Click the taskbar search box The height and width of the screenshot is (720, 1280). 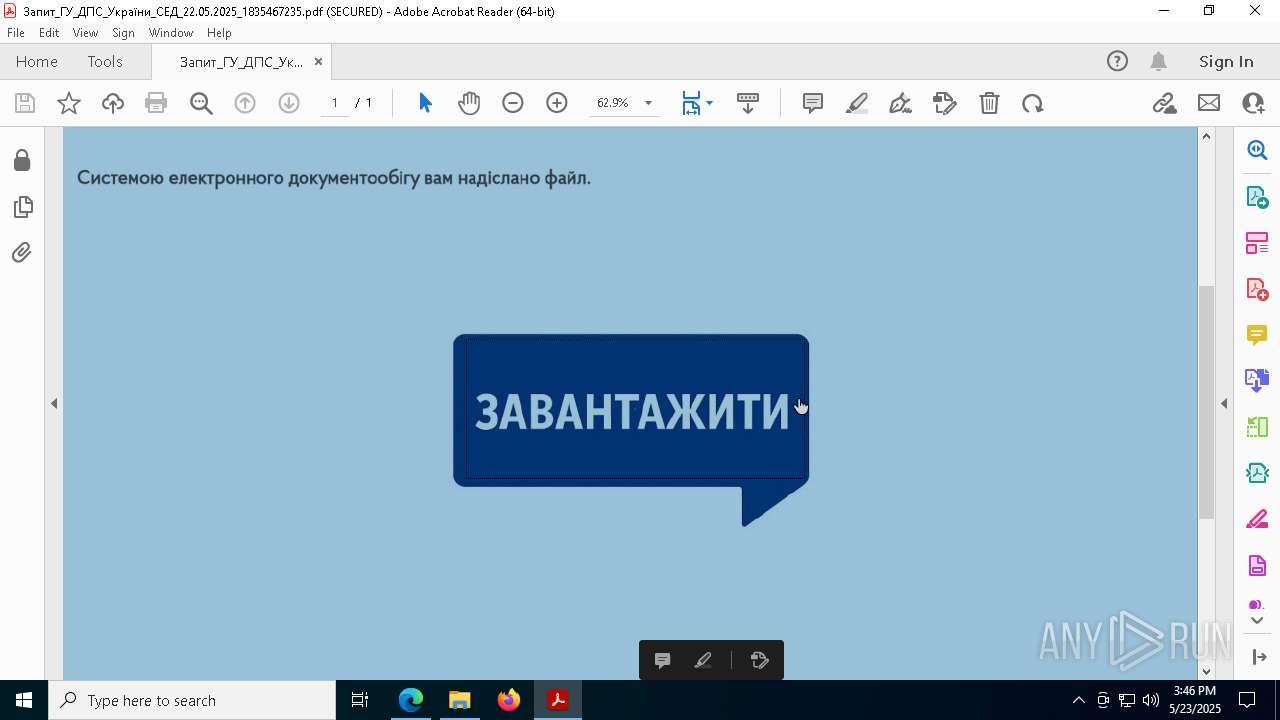[191, 700]
